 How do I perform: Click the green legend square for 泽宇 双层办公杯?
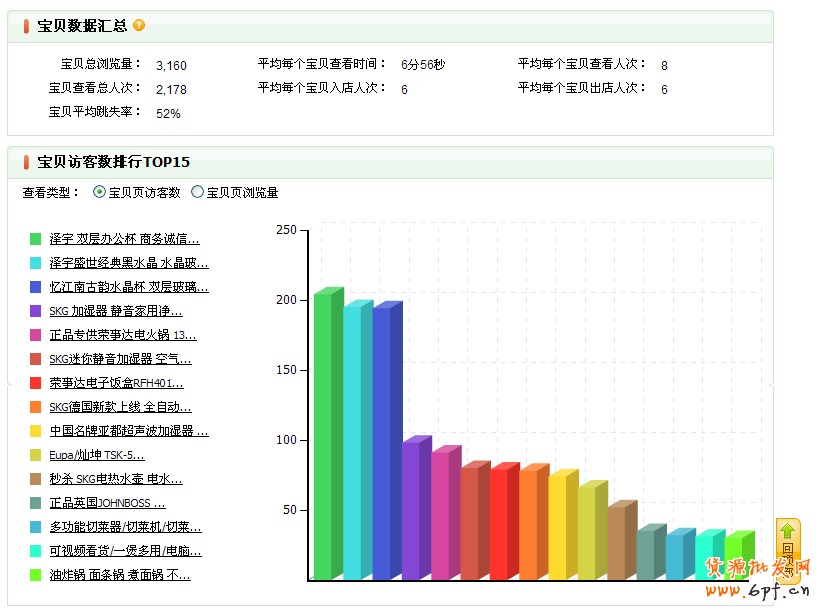pyautogui.click(x=36, y=239)
